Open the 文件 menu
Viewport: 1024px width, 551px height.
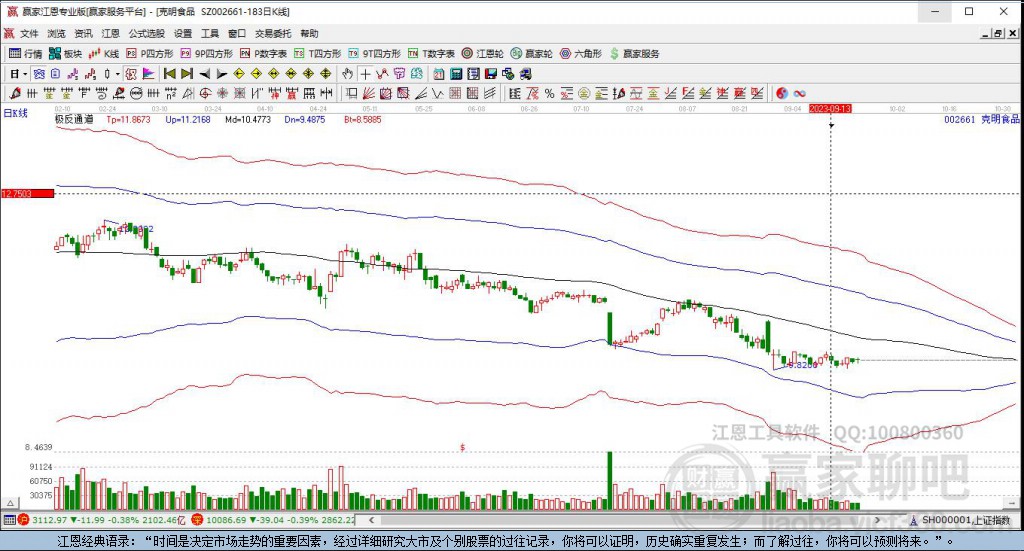[29, 33]
